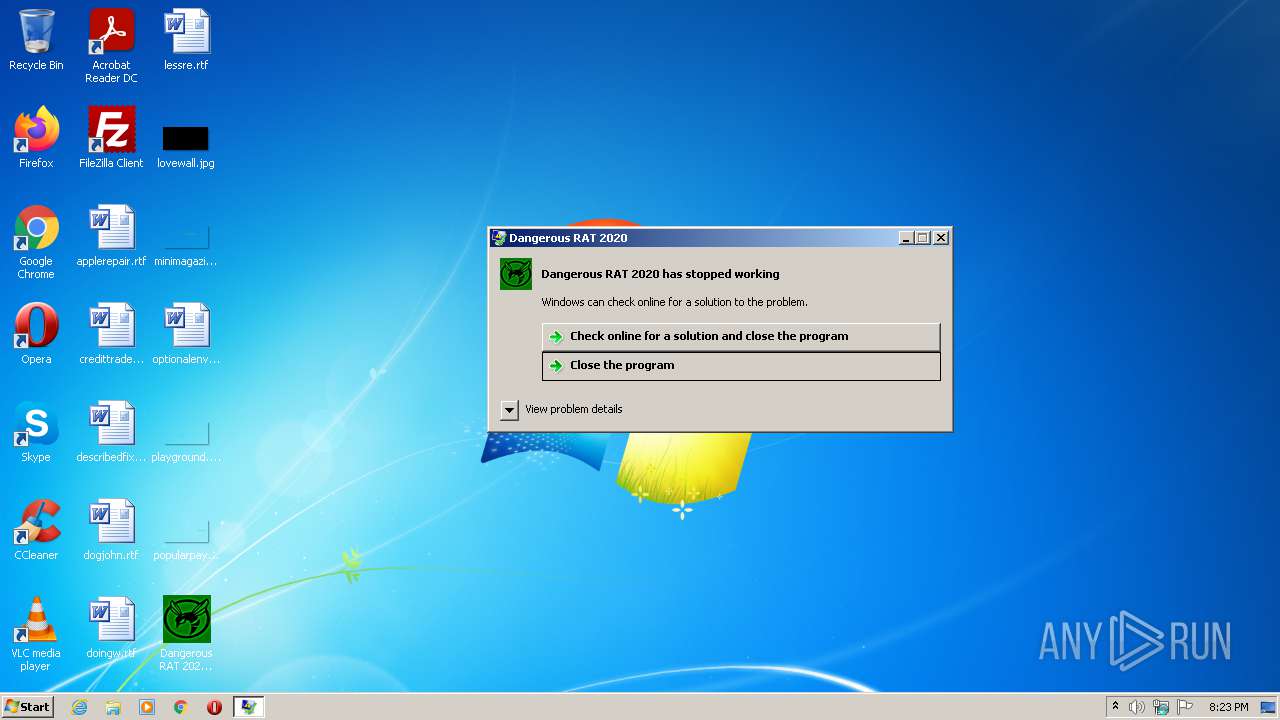Image resolution: width=1280 pixels, height=720 pixels.
Task: Show hidden tray icons arrow
Action: tap(1115, 707)
